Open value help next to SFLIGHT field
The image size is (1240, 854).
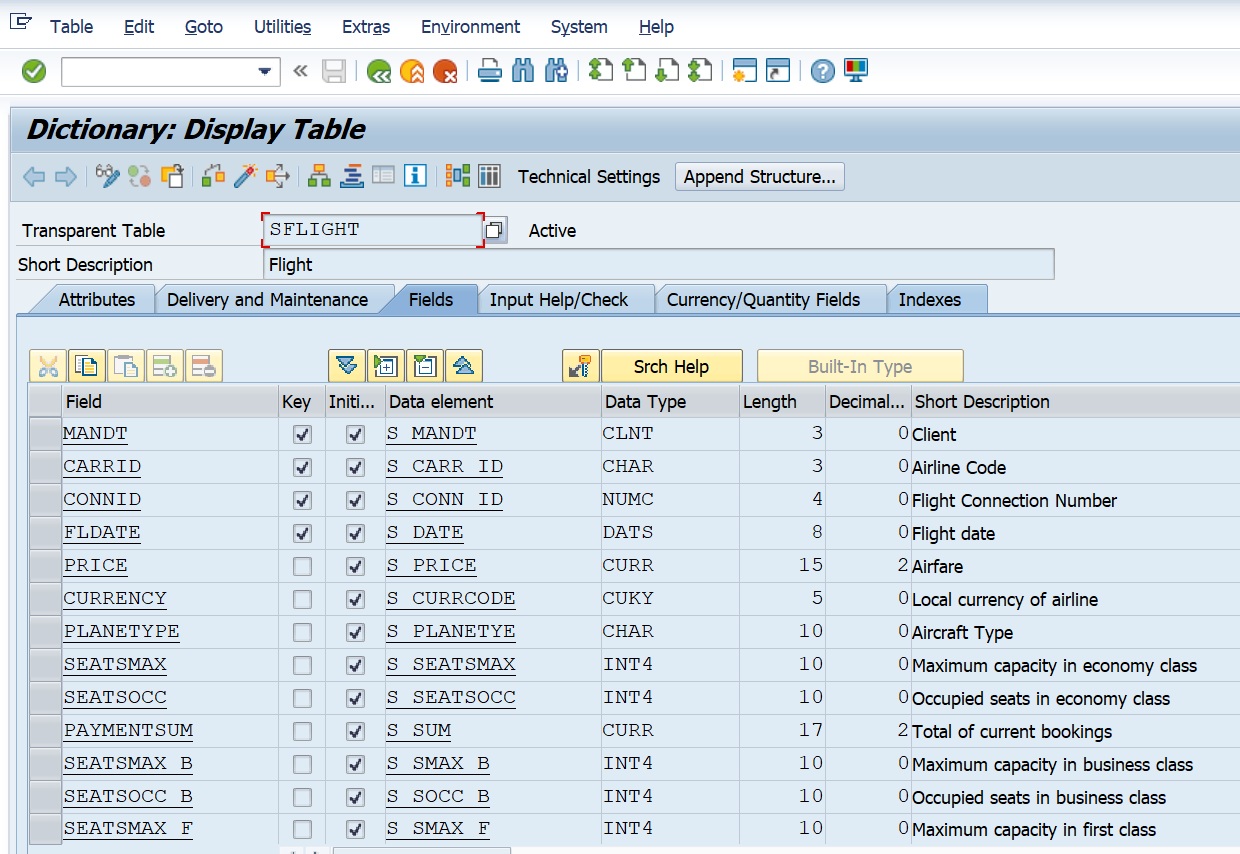[x=494, y=230]
